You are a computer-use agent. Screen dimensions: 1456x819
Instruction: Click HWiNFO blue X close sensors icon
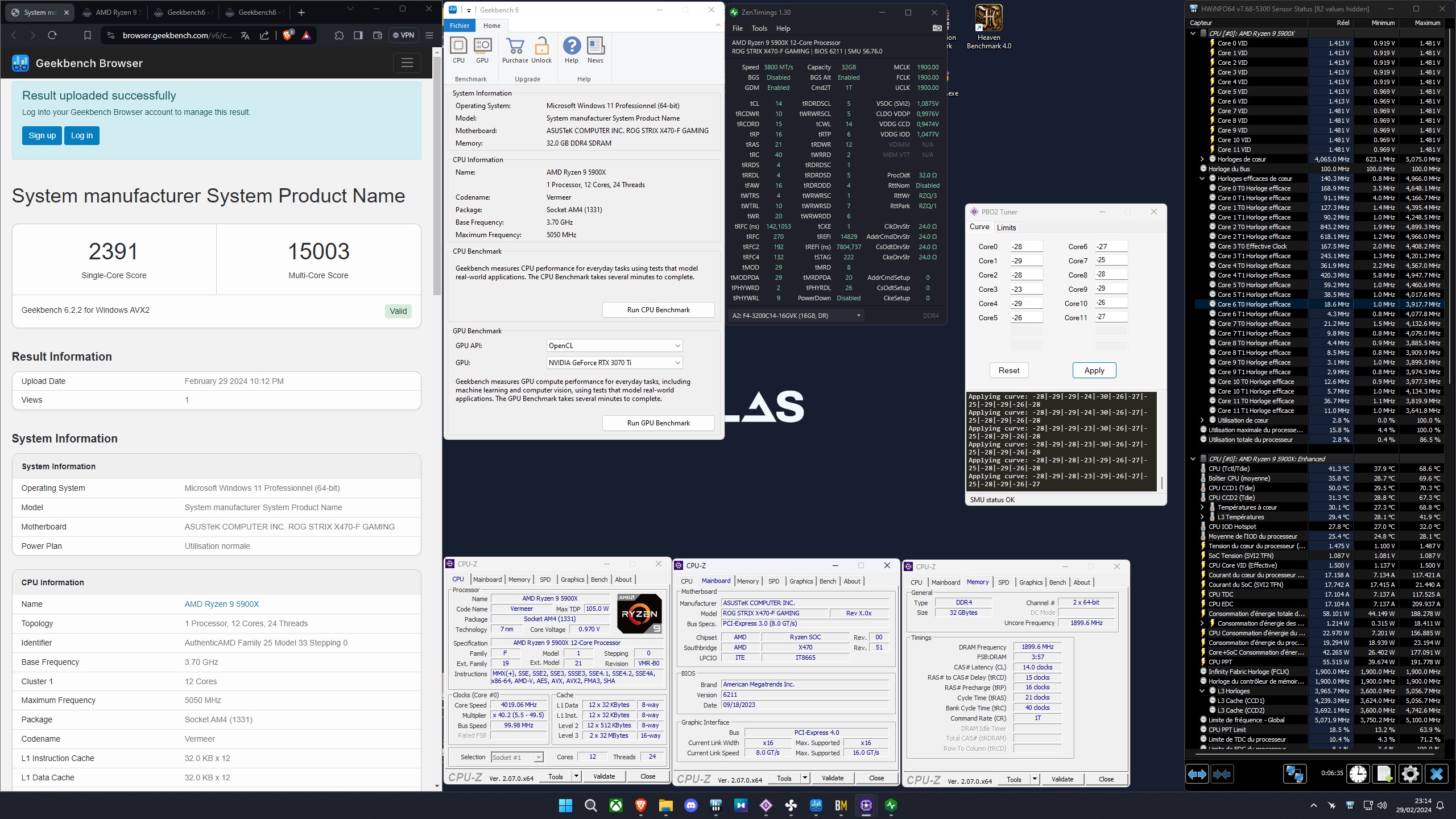1437,774
